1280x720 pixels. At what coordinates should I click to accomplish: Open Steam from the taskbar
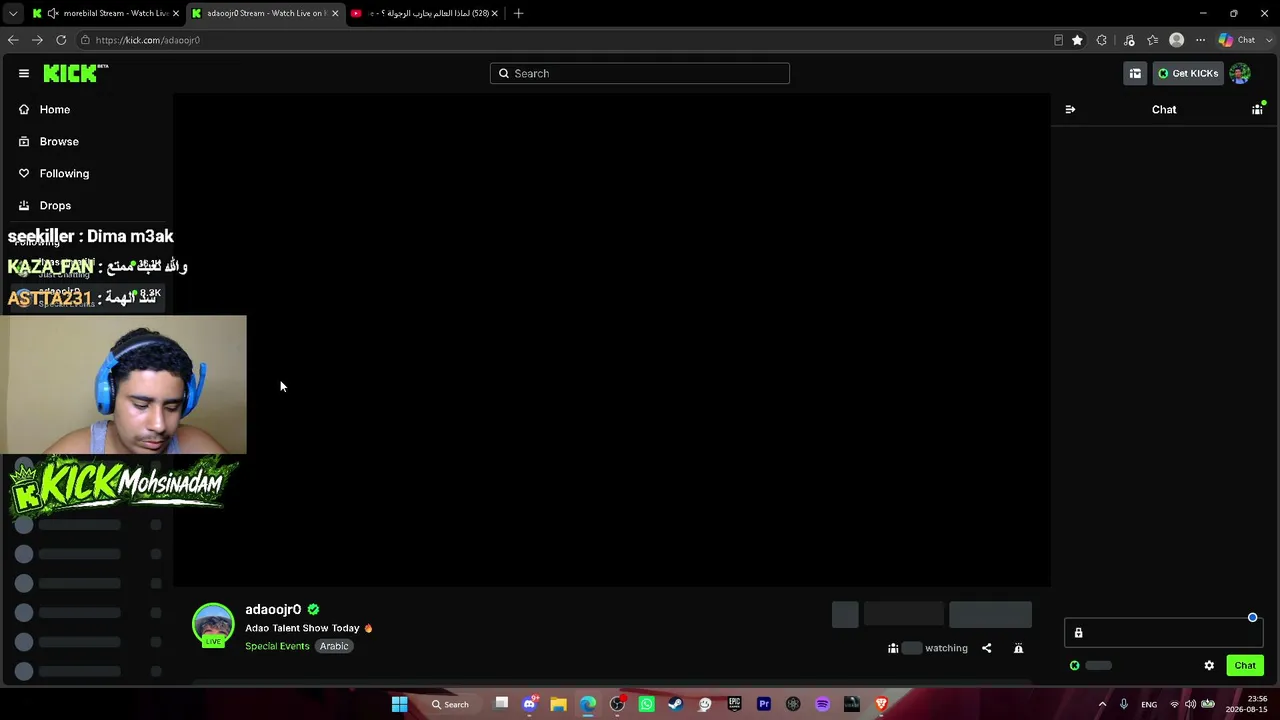pos(676,704)
